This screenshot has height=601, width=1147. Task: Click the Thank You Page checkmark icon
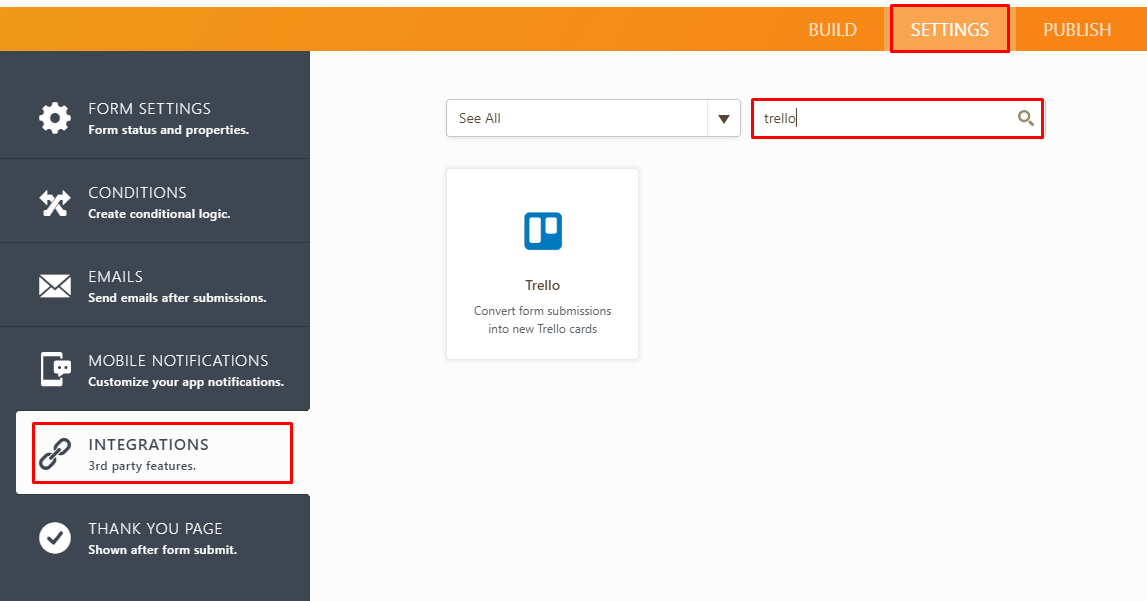pos(55,537)
